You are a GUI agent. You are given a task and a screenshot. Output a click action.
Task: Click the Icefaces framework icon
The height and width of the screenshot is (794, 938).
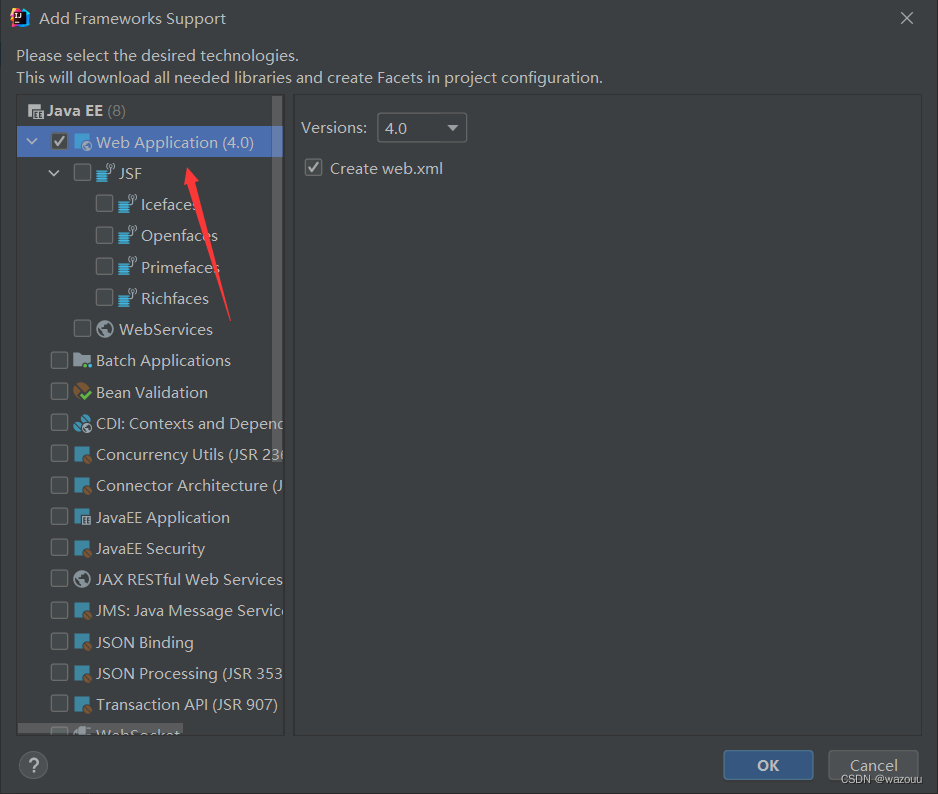(x=127, y=204)
